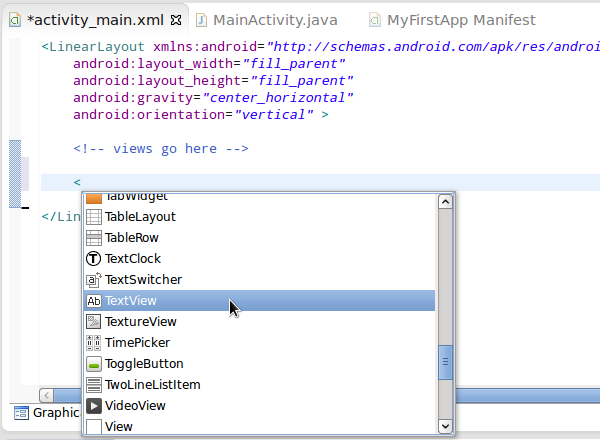Click the Graphical Layout tab icon
Screen dimensions: 600x440
21,413
